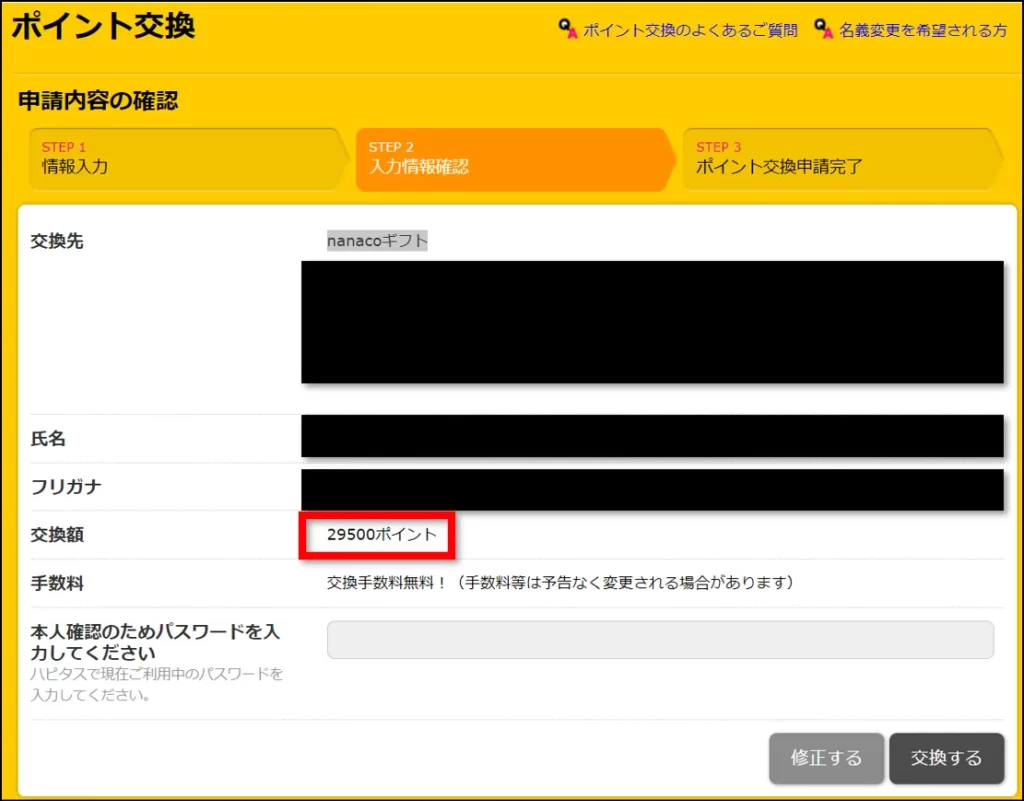Click the arrow tip of the STEP 2 banner
Screen dimensions: 1024x801
click(x=672, y=160)
